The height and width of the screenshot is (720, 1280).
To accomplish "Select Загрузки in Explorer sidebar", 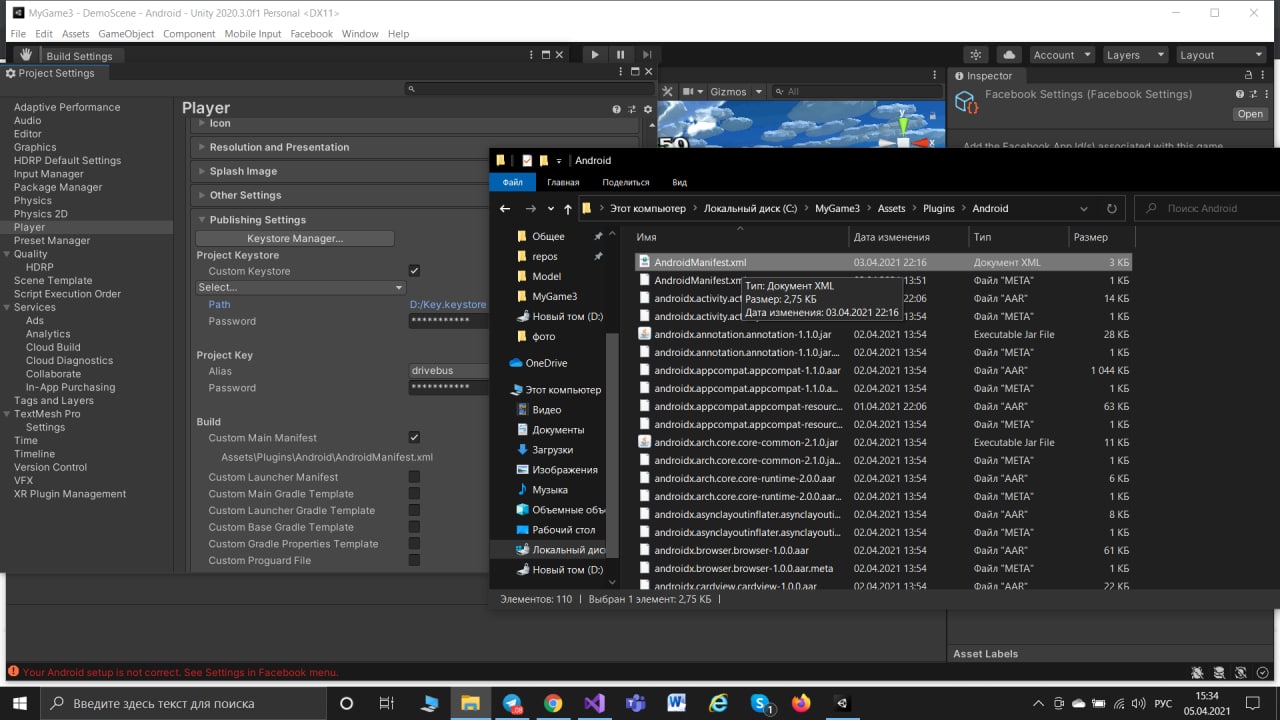I will 552,450.
